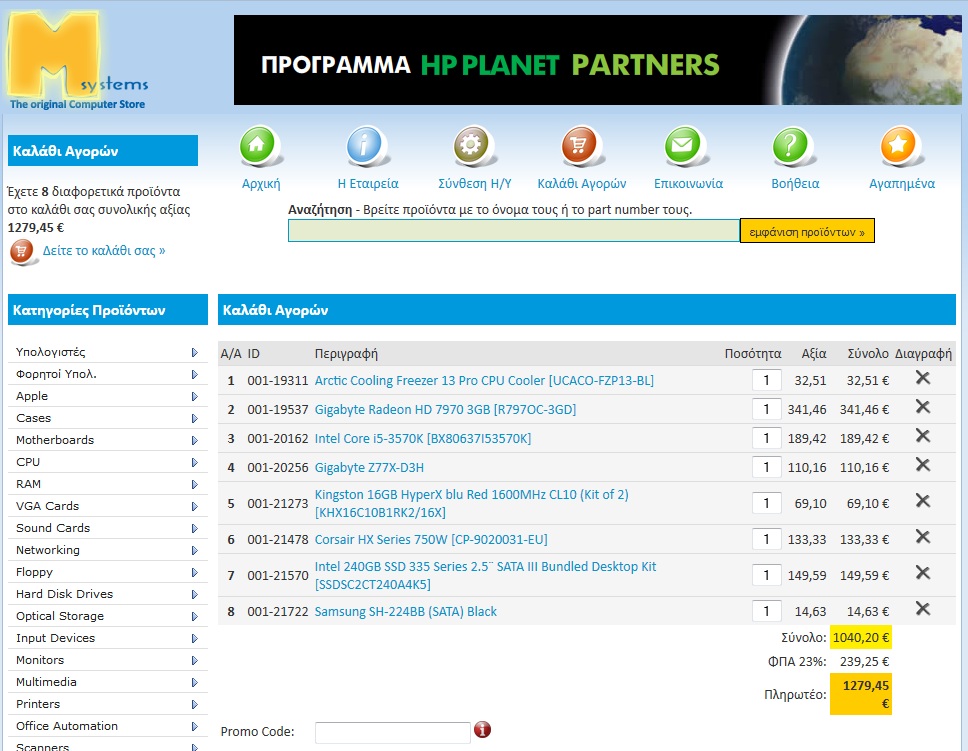The width and height of the screenshot is (968, 751).
Task: Expand the Apple category arrow
Action: click(x=194, y=396)
